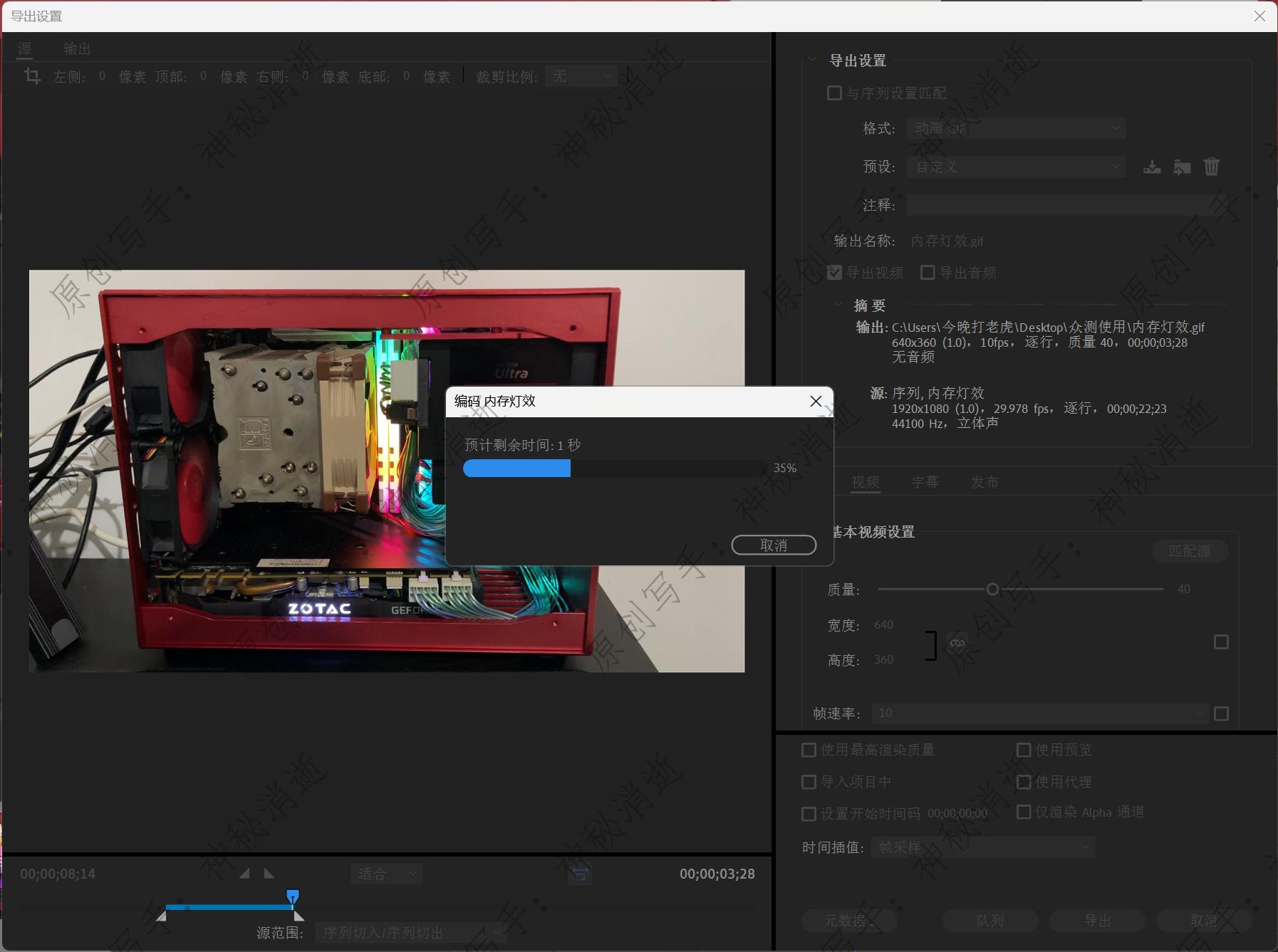Click the set out point triangle icon
The image size is (1278, 952).
[269, 873]
